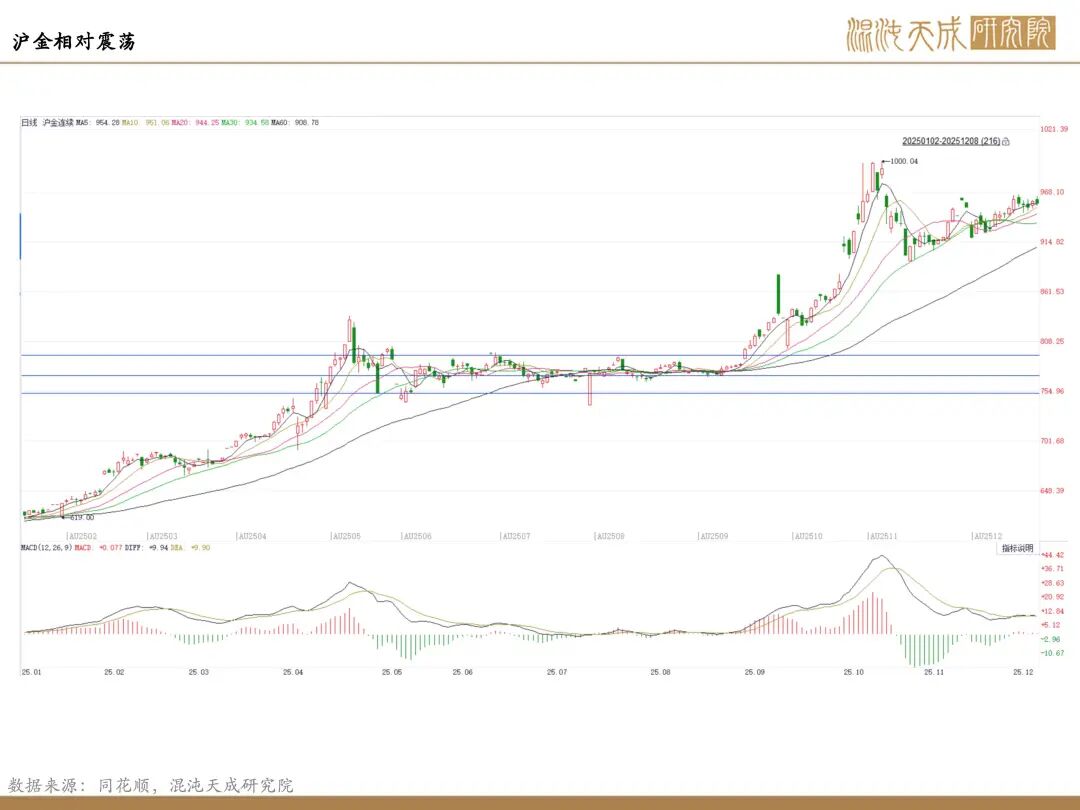The height and width of the screenshot is (810, 1080).
Task: Click the MA5: 954.28 indicator value
Action: (98, 123)
